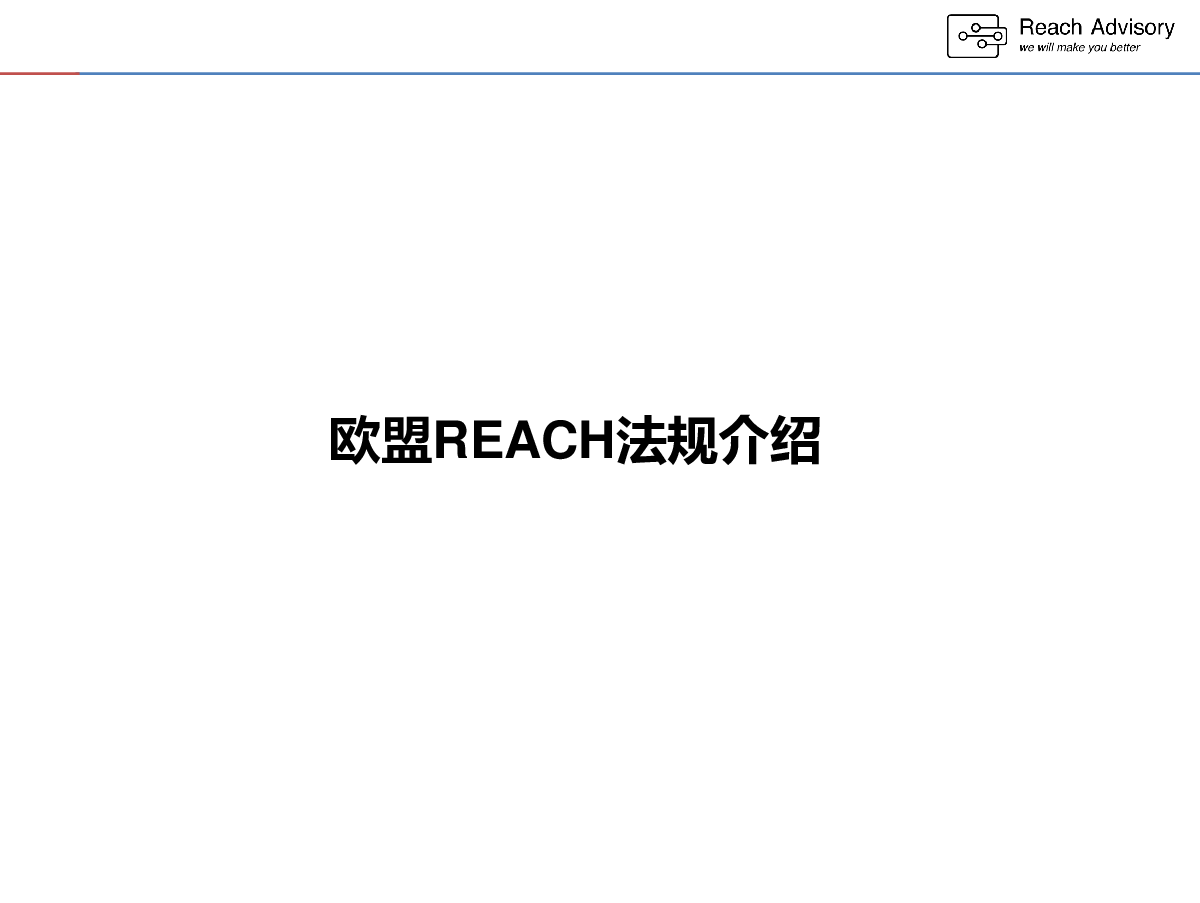Select the slide title '欧盟REACH法规介绍'

(575, 440)
